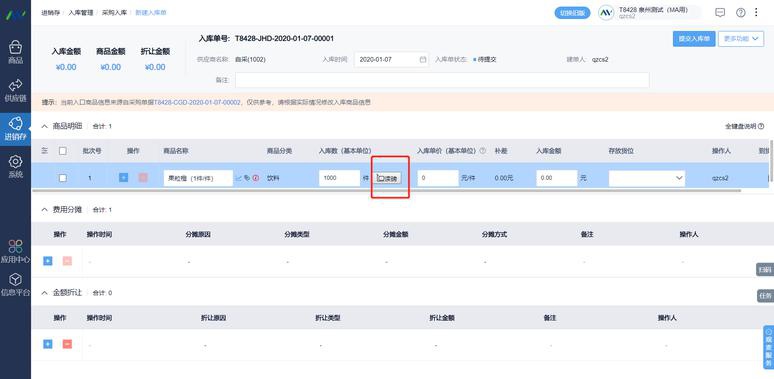Screen dimensions: 774x379
Task: Add a product row with blue plus in 商品明细
Action: (x=123, y=178)
